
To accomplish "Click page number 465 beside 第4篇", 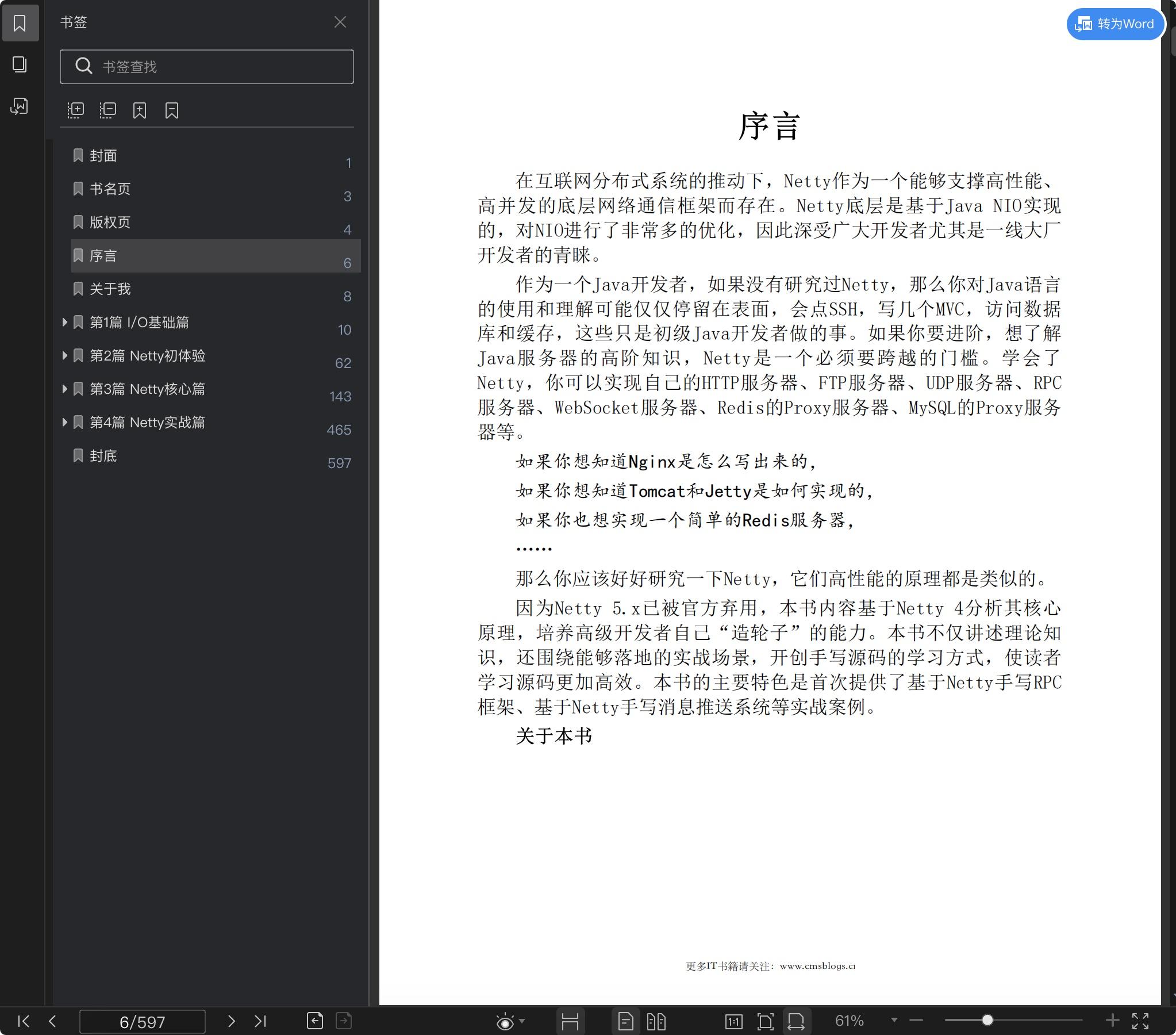I will [339, 430].
